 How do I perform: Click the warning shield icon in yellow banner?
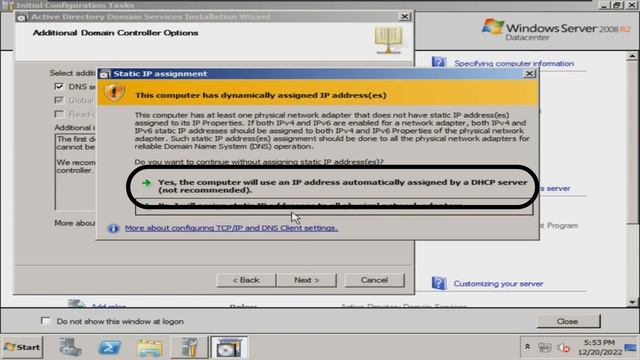[114, 92]
